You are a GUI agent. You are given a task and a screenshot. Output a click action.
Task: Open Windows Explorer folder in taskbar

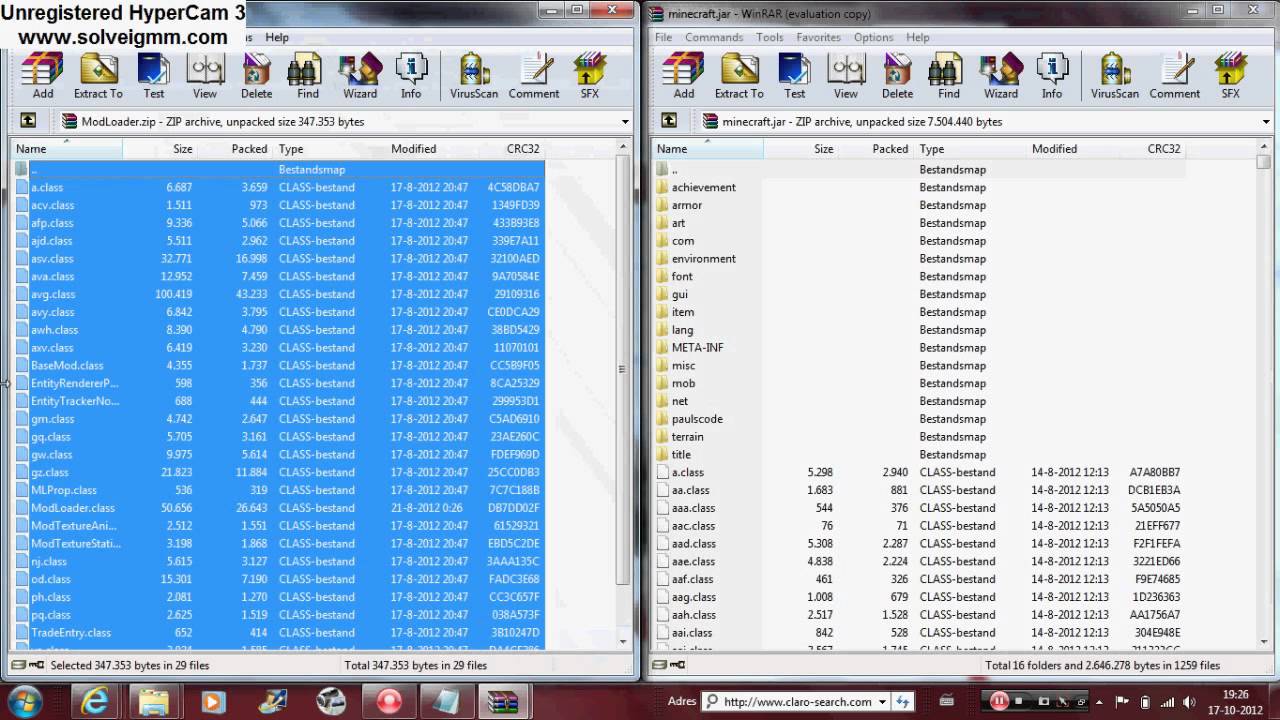(154, 701)
